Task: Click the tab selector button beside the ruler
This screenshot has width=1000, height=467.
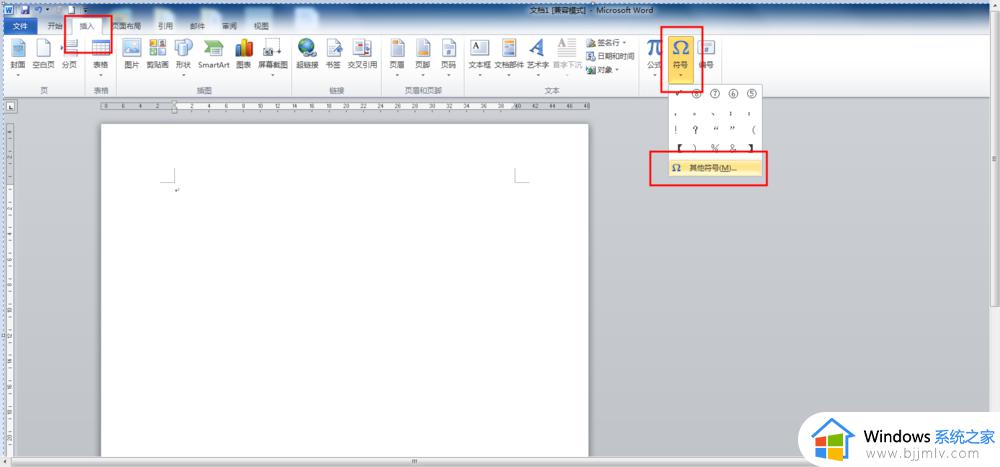Action: (x=11, y=107)
